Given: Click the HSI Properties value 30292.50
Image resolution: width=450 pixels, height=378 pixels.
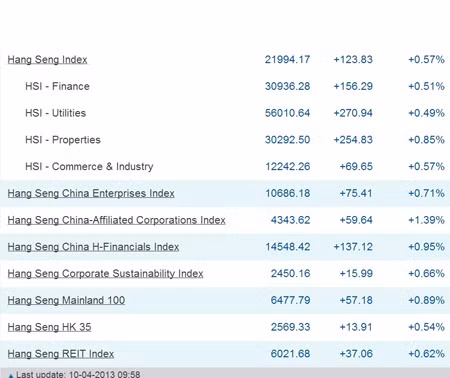Looking at the screenshot, I should pyautogui.click(x=287, y=140).
